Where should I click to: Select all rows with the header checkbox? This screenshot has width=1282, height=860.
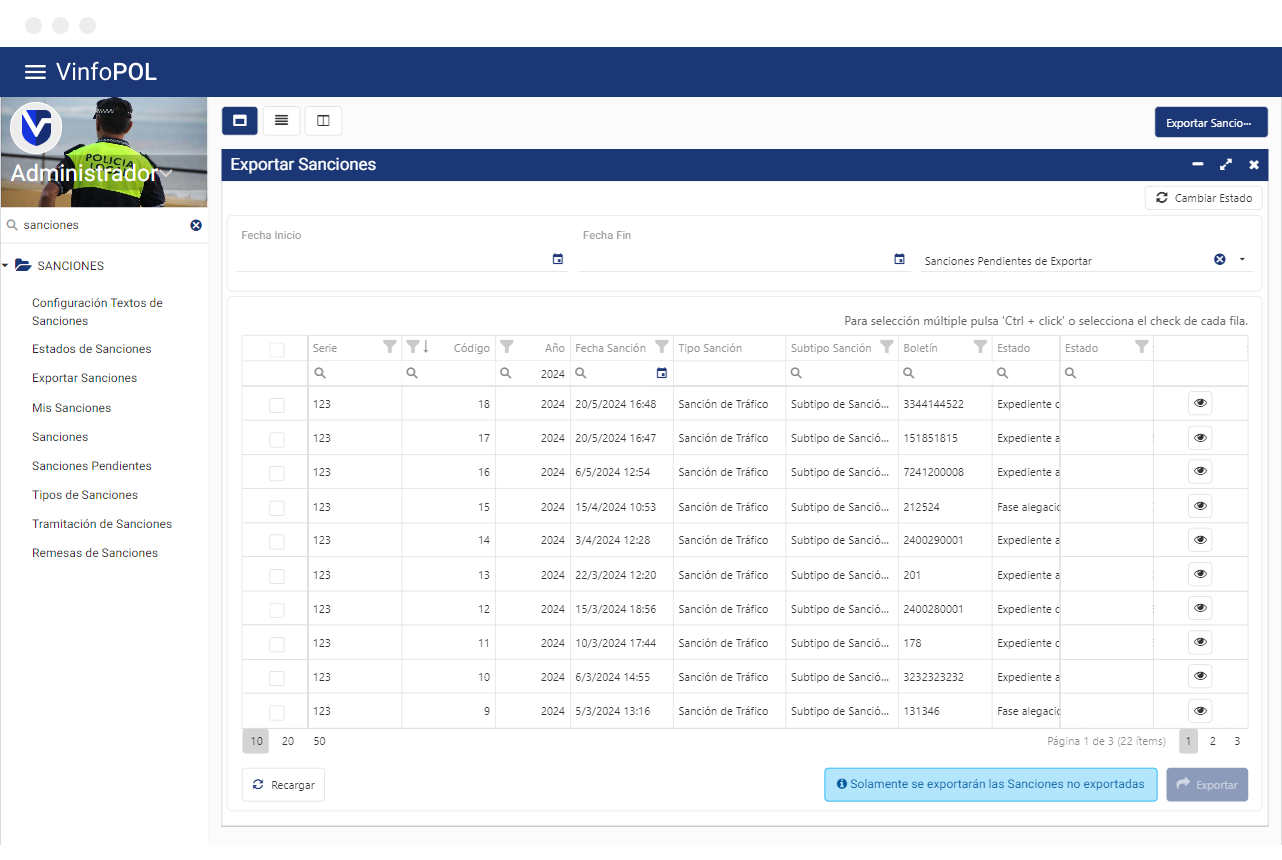pyautogui.click(x=277, y=349)
